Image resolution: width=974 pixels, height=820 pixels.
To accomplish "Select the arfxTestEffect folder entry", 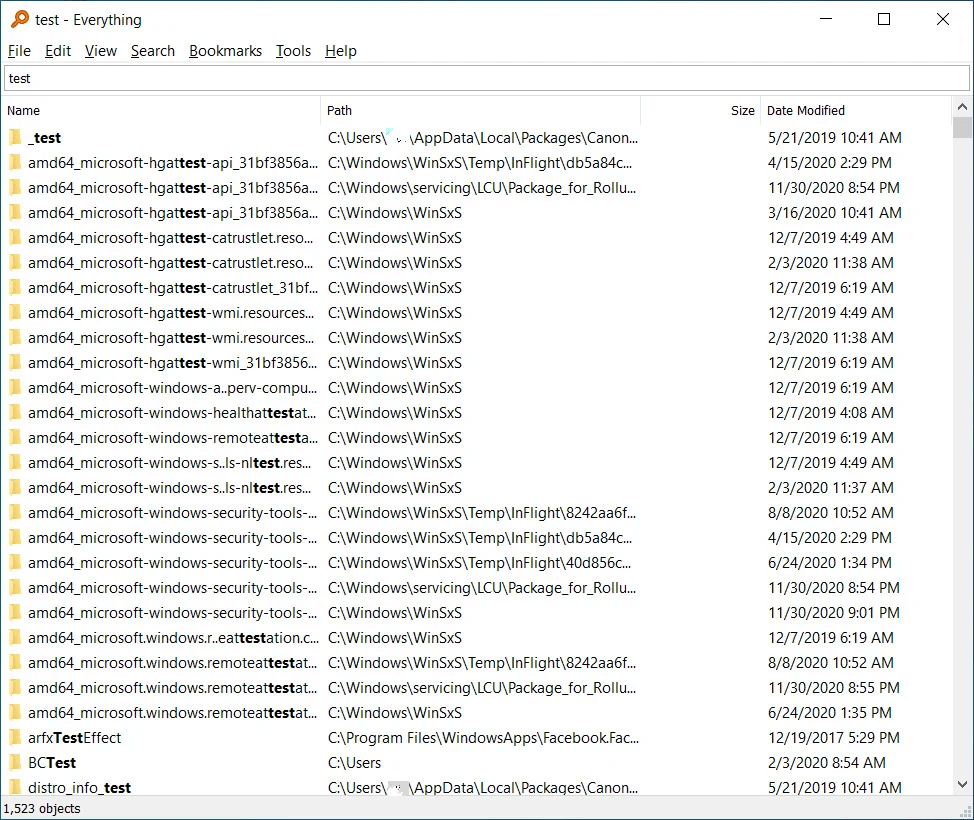I will (75, 737).
